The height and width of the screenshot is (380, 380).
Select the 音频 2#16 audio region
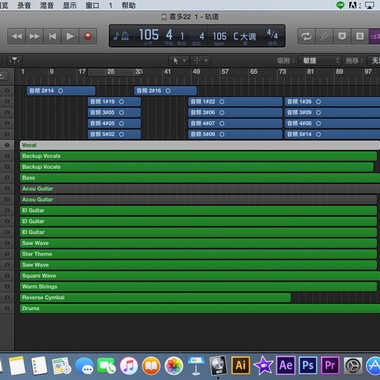(166, 91)
